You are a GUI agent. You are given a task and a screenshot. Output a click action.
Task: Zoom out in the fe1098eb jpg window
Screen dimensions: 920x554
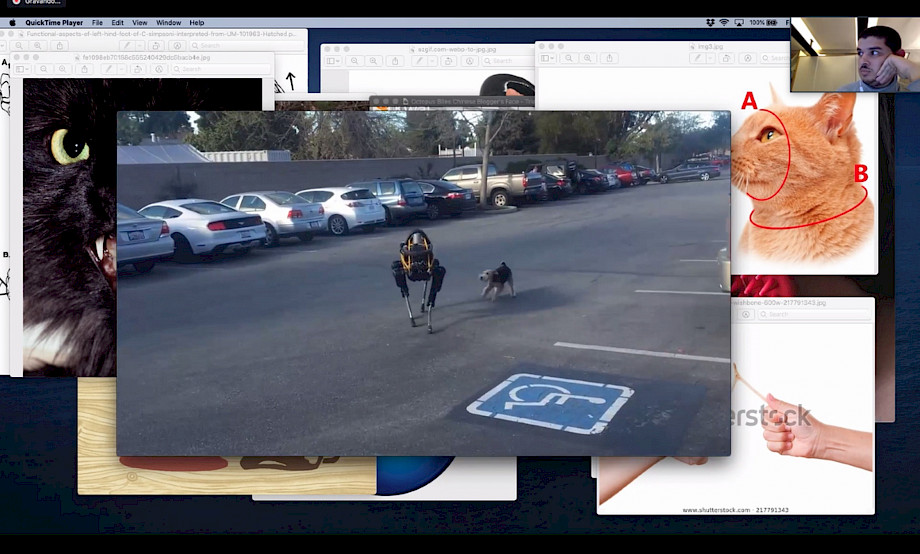(44, 69)
